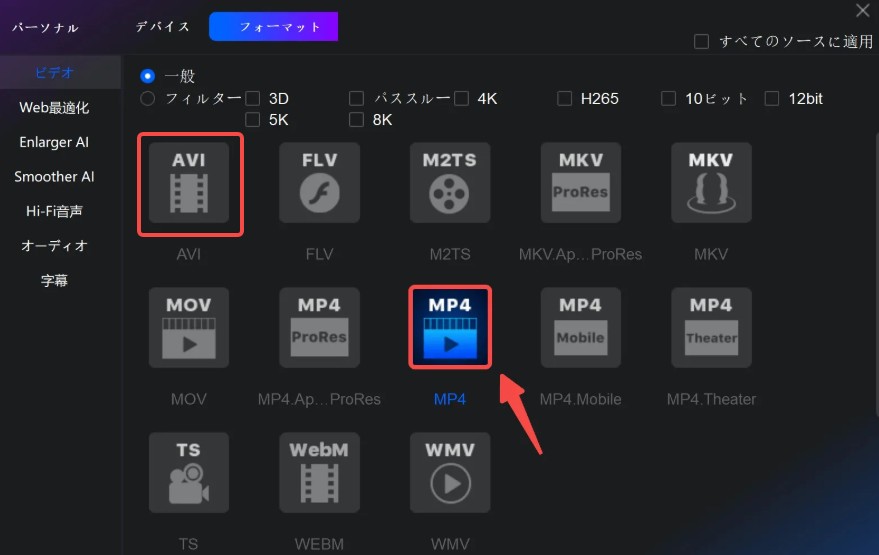The image size is (879, 555).
Task: Select 字幕 in the sidebar
Action: point(54,280)
